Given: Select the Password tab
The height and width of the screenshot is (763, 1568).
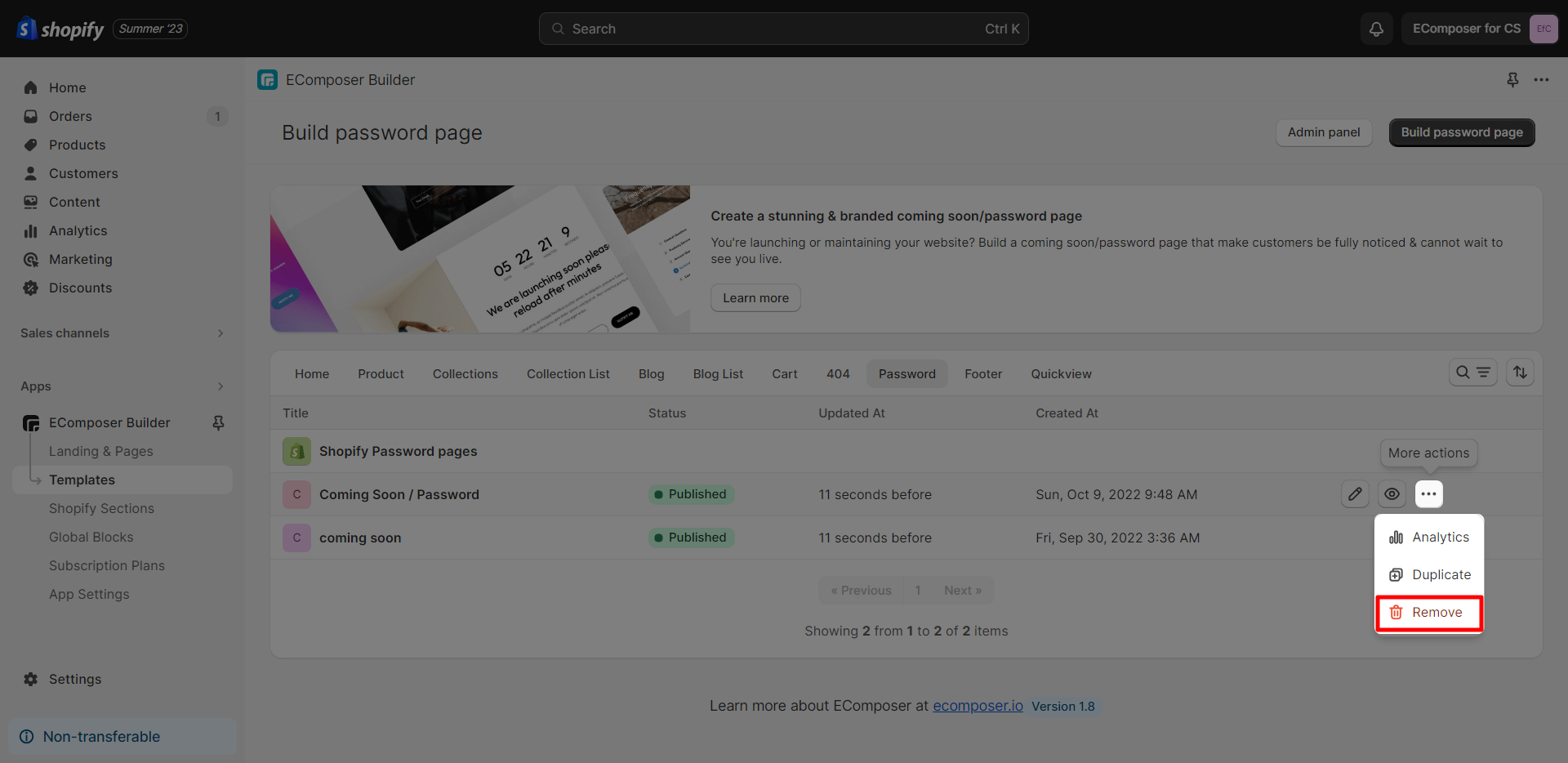Looking at the screenshot, I should click(907, 374).
